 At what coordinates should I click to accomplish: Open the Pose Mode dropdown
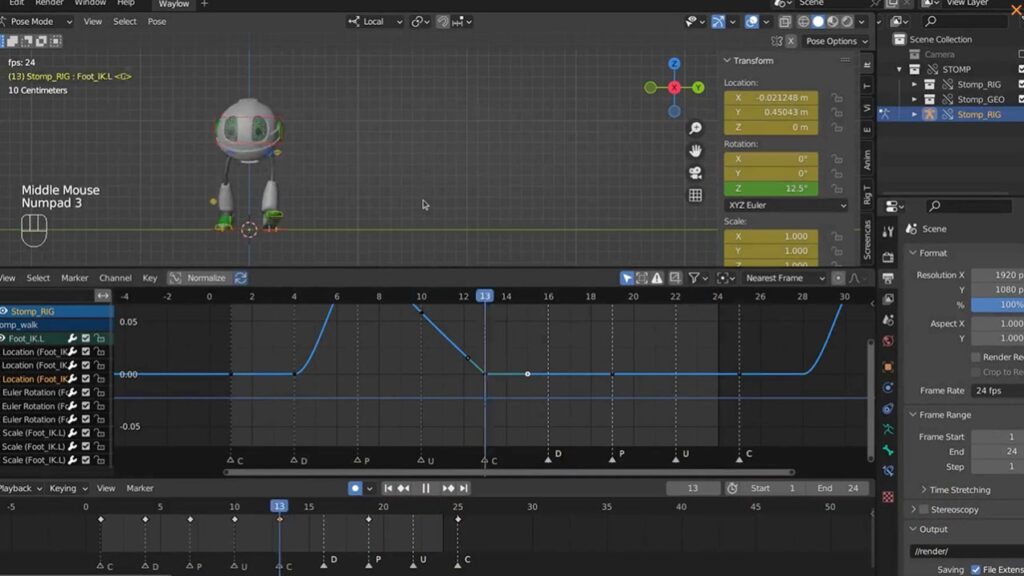coord(37,22)
